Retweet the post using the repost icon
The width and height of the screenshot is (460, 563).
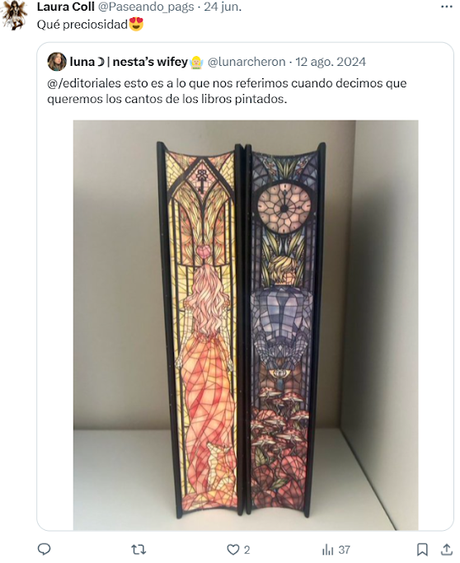139,549
